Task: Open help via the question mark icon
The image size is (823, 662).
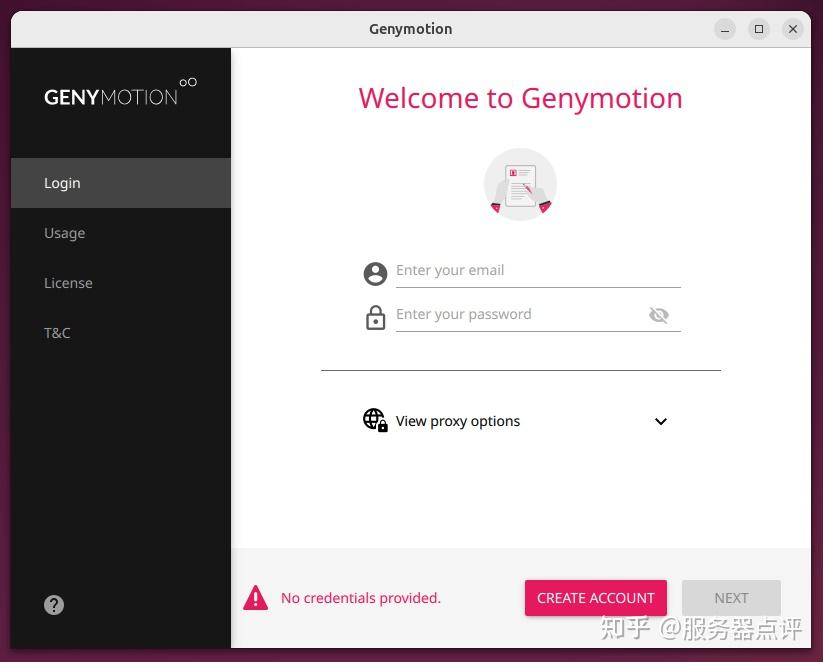Action: [x=53, y=604]
